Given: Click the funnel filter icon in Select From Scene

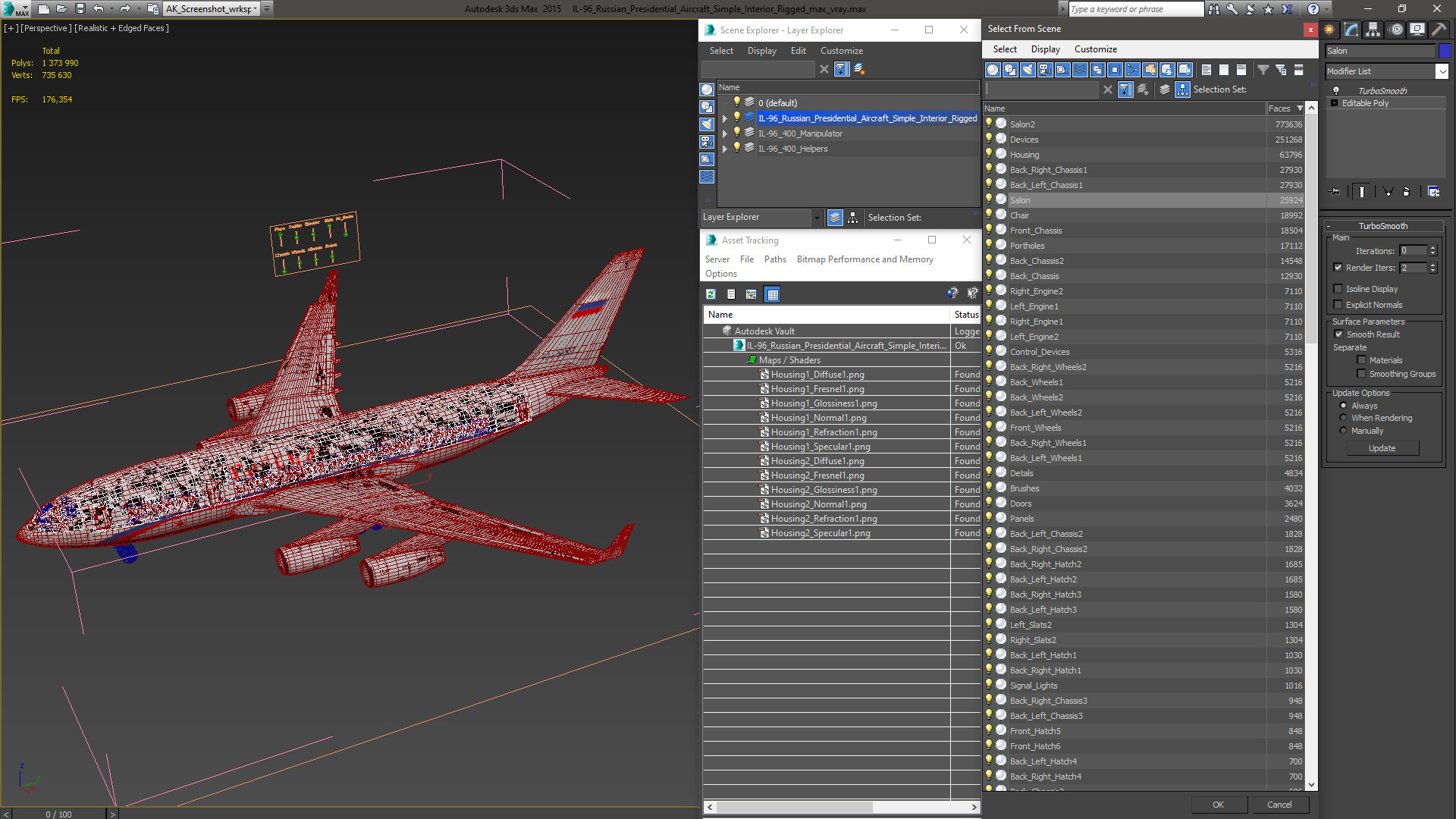Looking at the screenshot, I should tap(1263, 70).
